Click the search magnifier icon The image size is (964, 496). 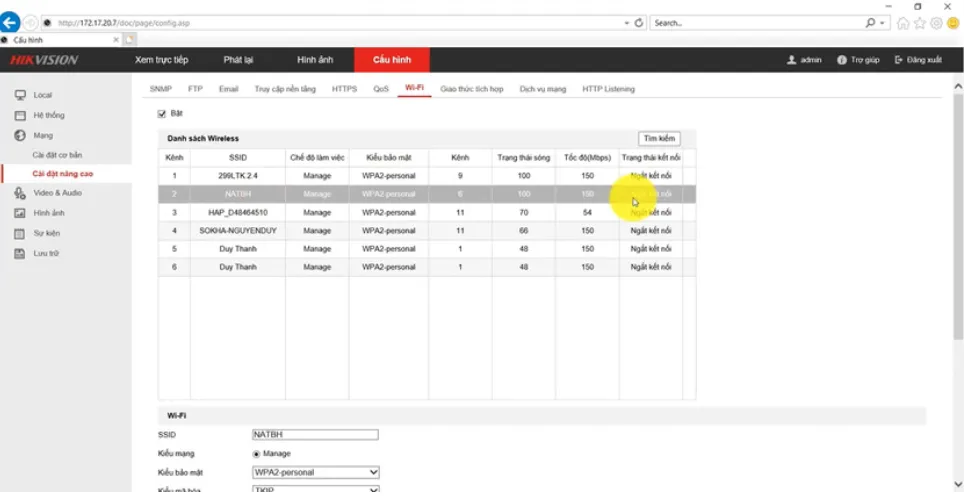tap(870, 23)
